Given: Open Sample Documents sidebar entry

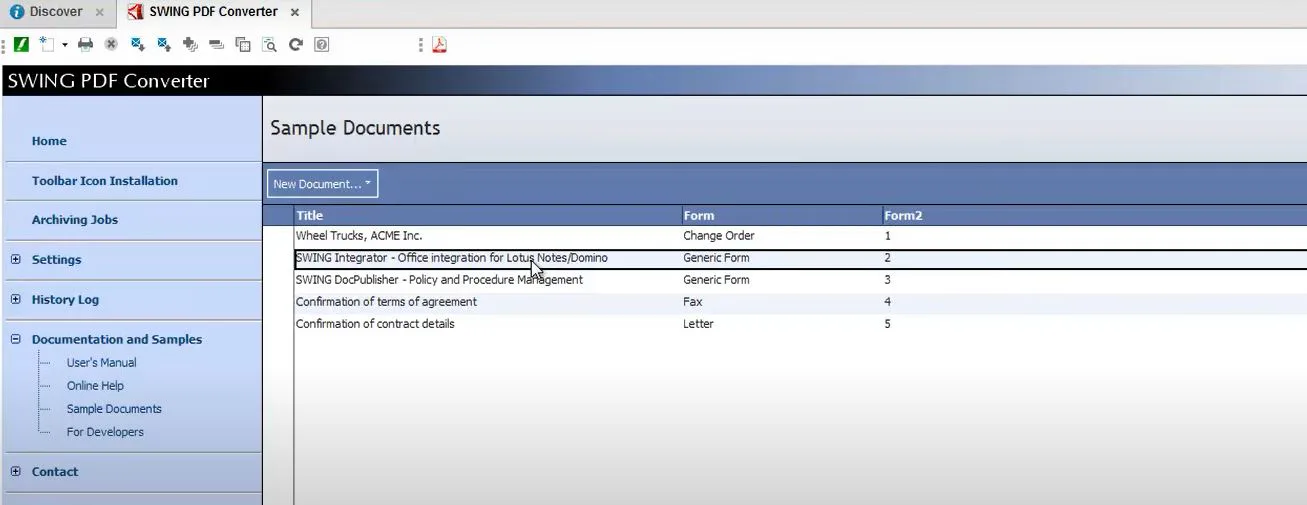Looking at the screenshot, I should click(x=114, y=409).
